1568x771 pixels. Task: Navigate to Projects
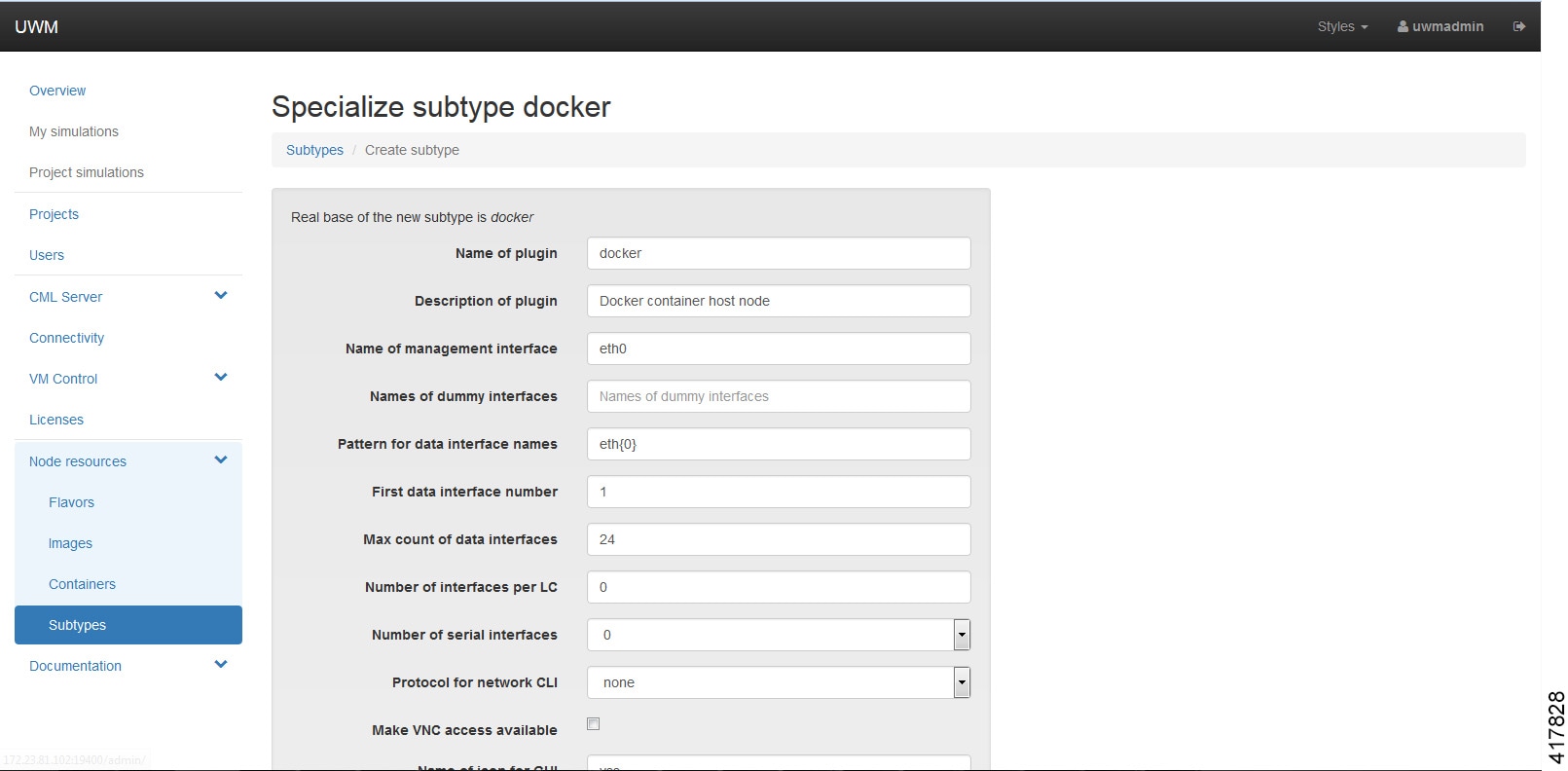pos(54,214)
